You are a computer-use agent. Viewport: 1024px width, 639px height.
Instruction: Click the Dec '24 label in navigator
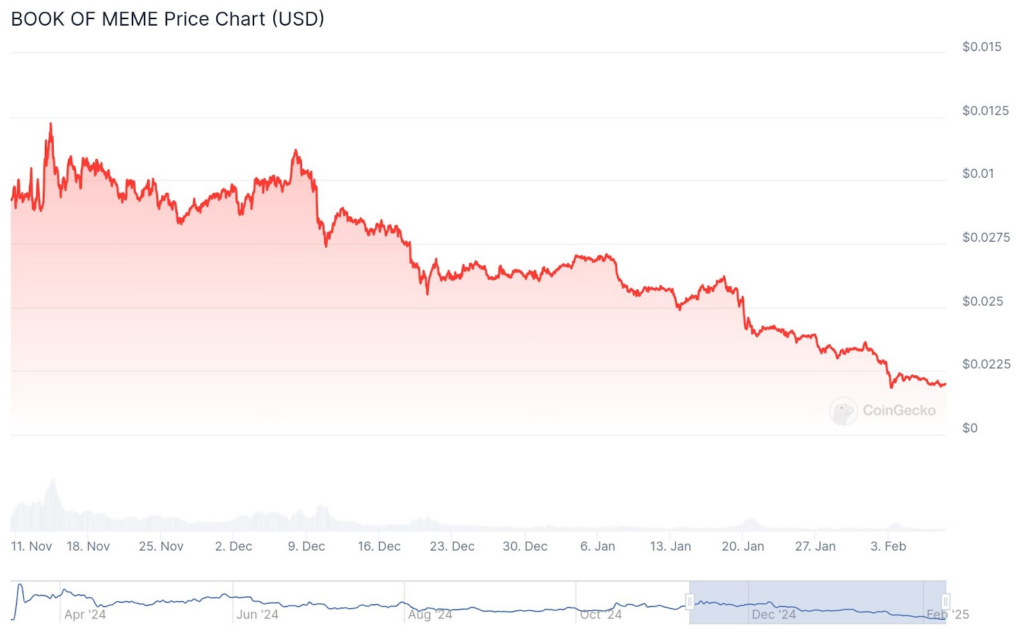(774, 615)
